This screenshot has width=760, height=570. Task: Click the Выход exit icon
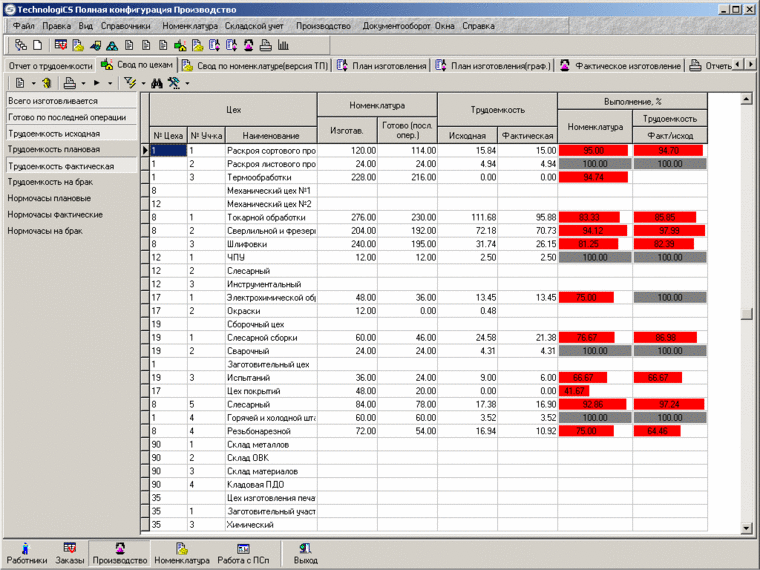305,554
